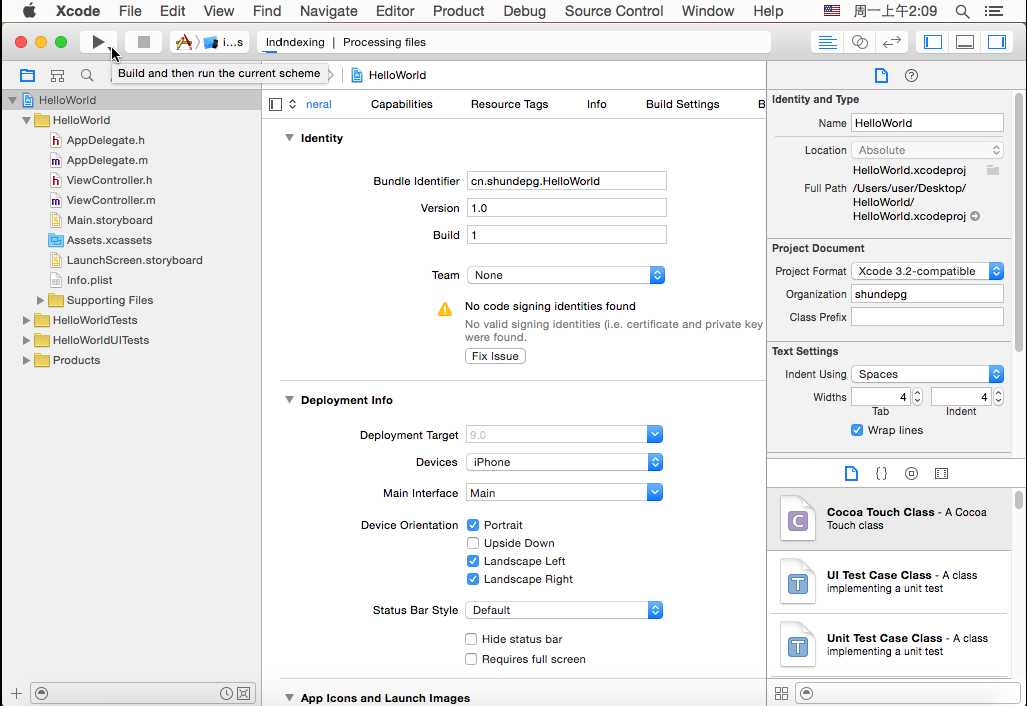Select Cocoa Touch Class template
This screenshot has height=706, width=1027.
(889, 519)
